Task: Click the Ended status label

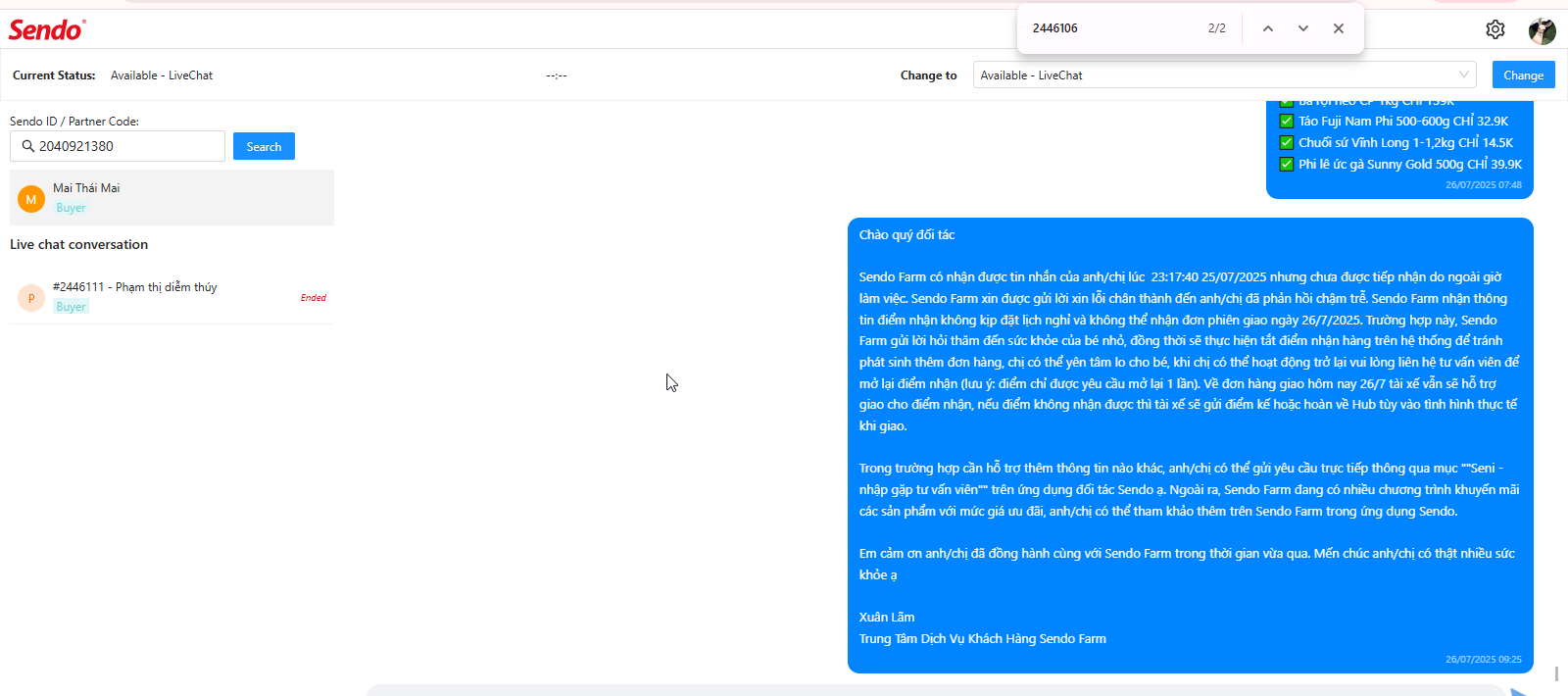Action: pyautogui.click(x=314, y=298)
